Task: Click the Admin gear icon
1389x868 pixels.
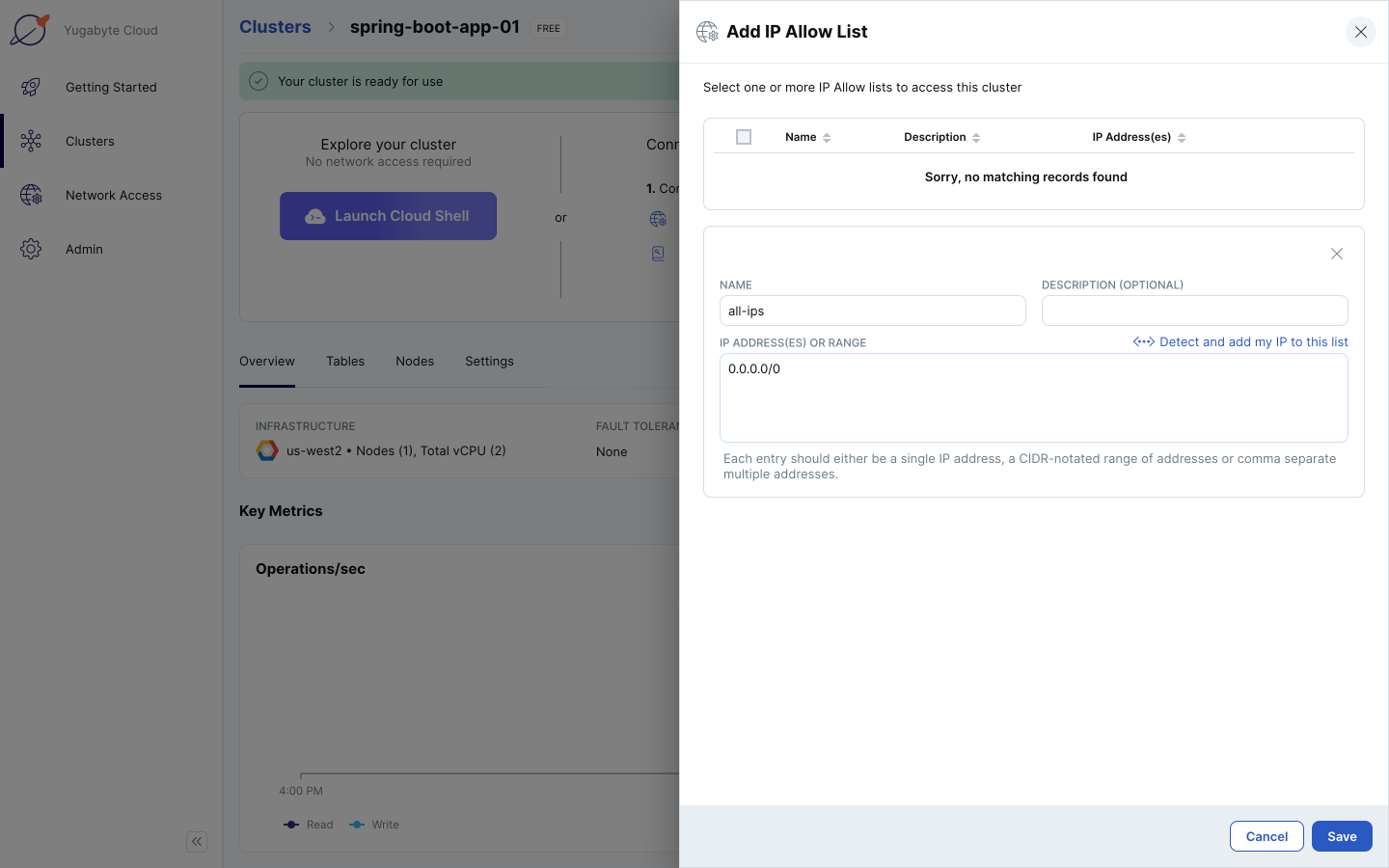Action: pyautogui.click(x=31, y=249)
